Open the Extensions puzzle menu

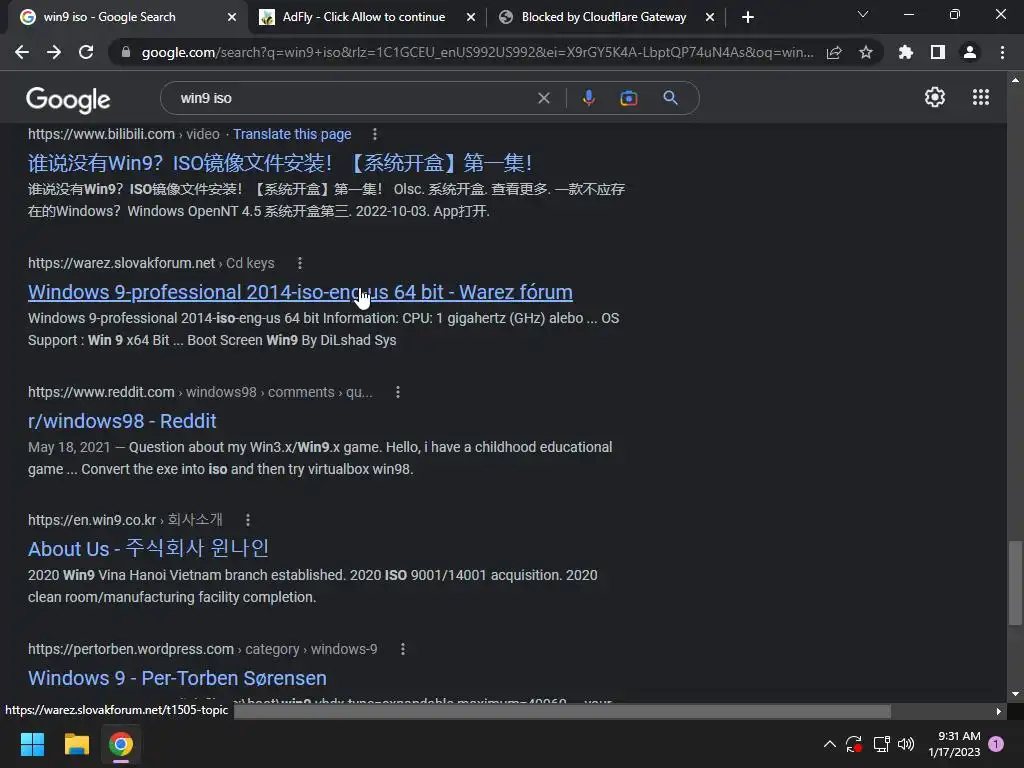[x=906, y=52]
